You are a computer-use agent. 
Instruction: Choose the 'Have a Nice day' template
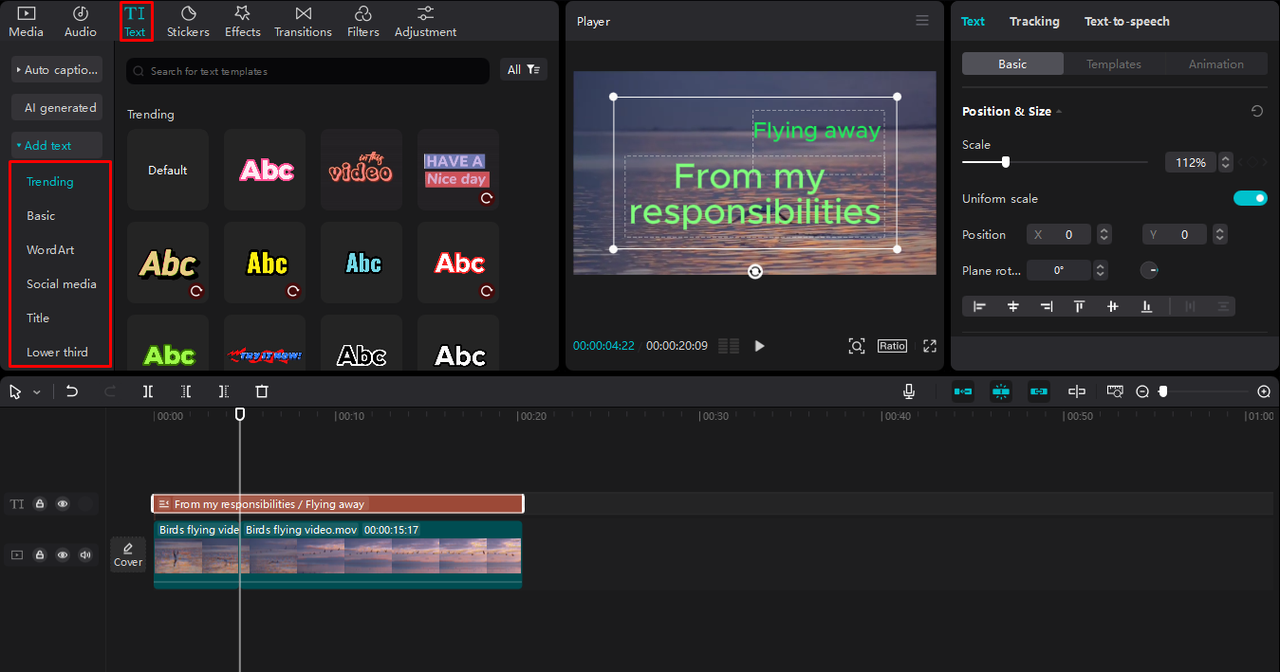click(458, 170)
